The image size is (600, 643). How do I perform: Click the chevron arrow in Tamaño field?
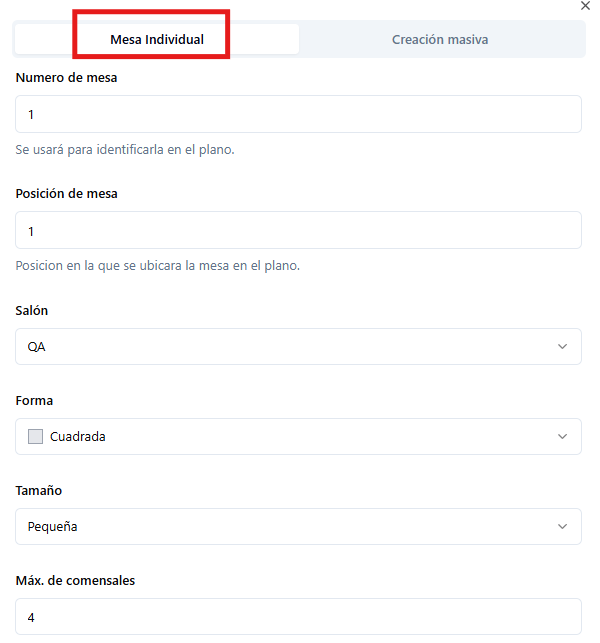point(562,527)
